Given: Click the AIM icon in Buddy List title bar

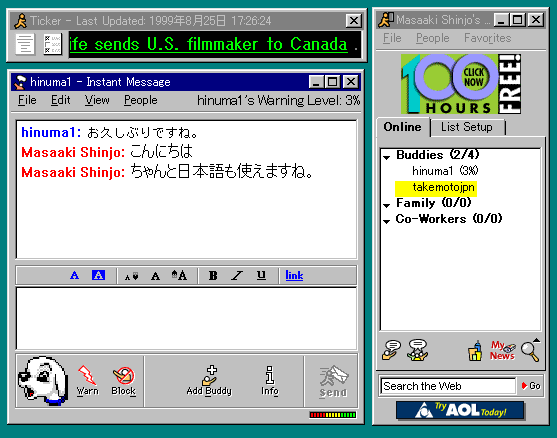Looking at the screenshot, I should click(386, 20).
